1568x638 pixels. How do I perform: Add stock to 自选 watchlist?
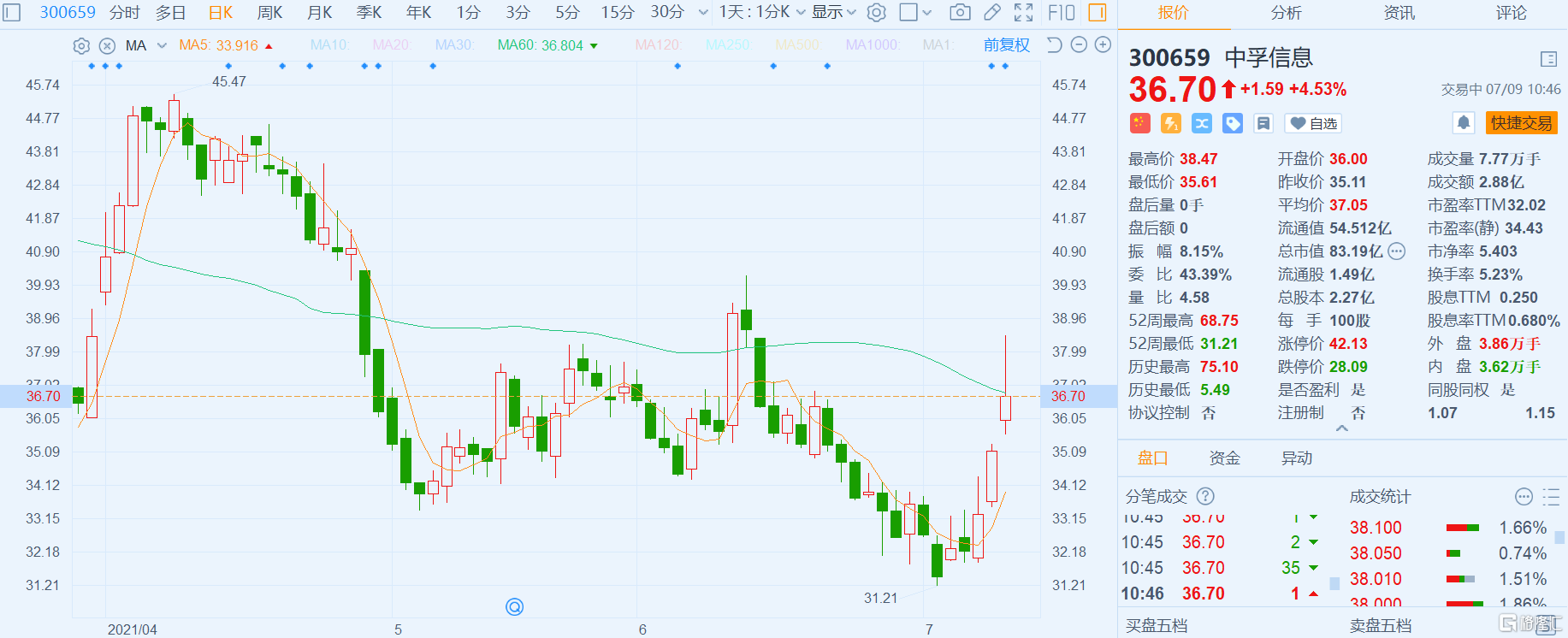pyautogui.click(x=1313, y=123)
